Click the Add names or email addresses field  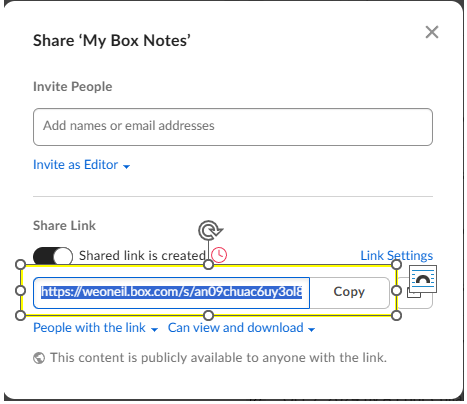click(x=233, y=127)
